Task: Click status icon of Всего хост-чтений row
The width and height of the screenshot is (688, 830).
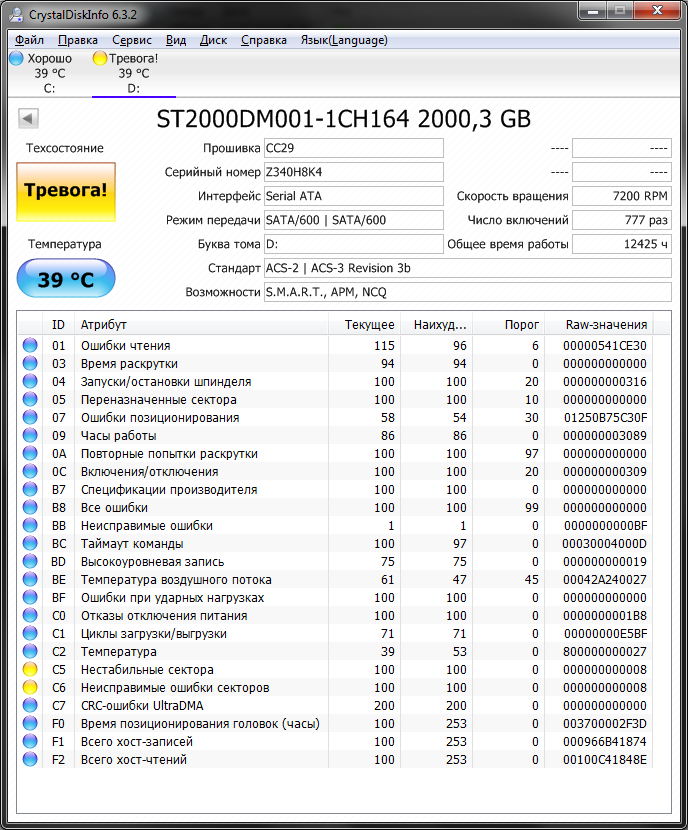Action: click(x=30, y=759)
